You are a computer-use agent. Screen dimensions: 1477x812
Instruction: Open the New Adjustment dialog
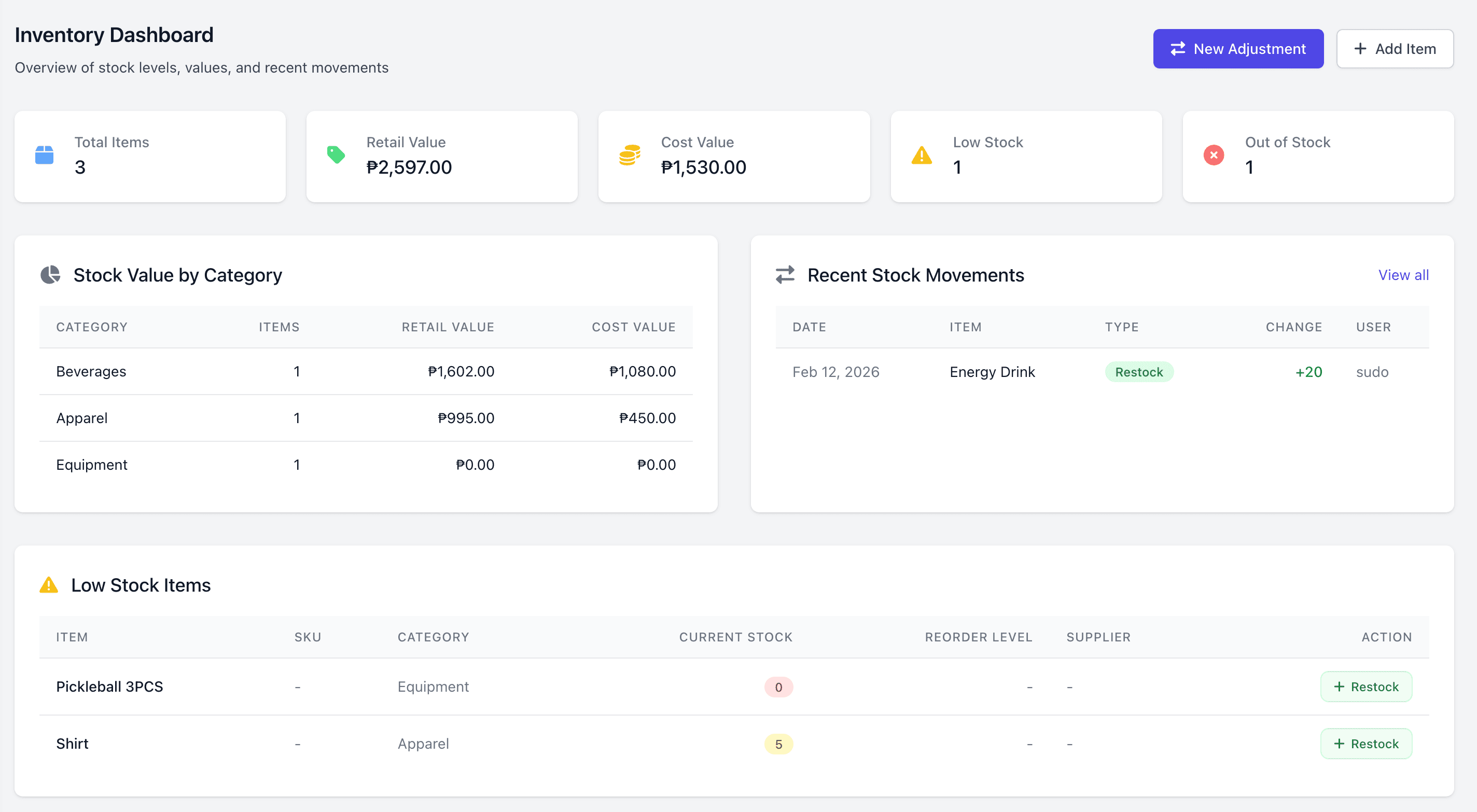(x=1238, y=48)
